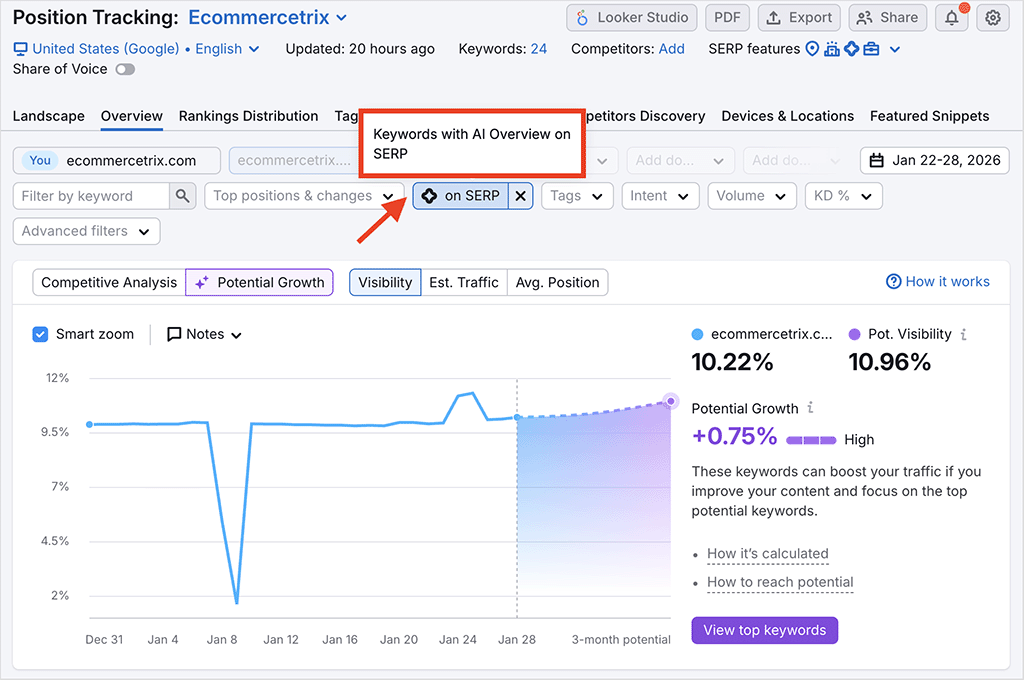Select the briefcase SERP feature icon
Image resolution: width=1024 pixels, height=680 pixels.
pos(872,48)
